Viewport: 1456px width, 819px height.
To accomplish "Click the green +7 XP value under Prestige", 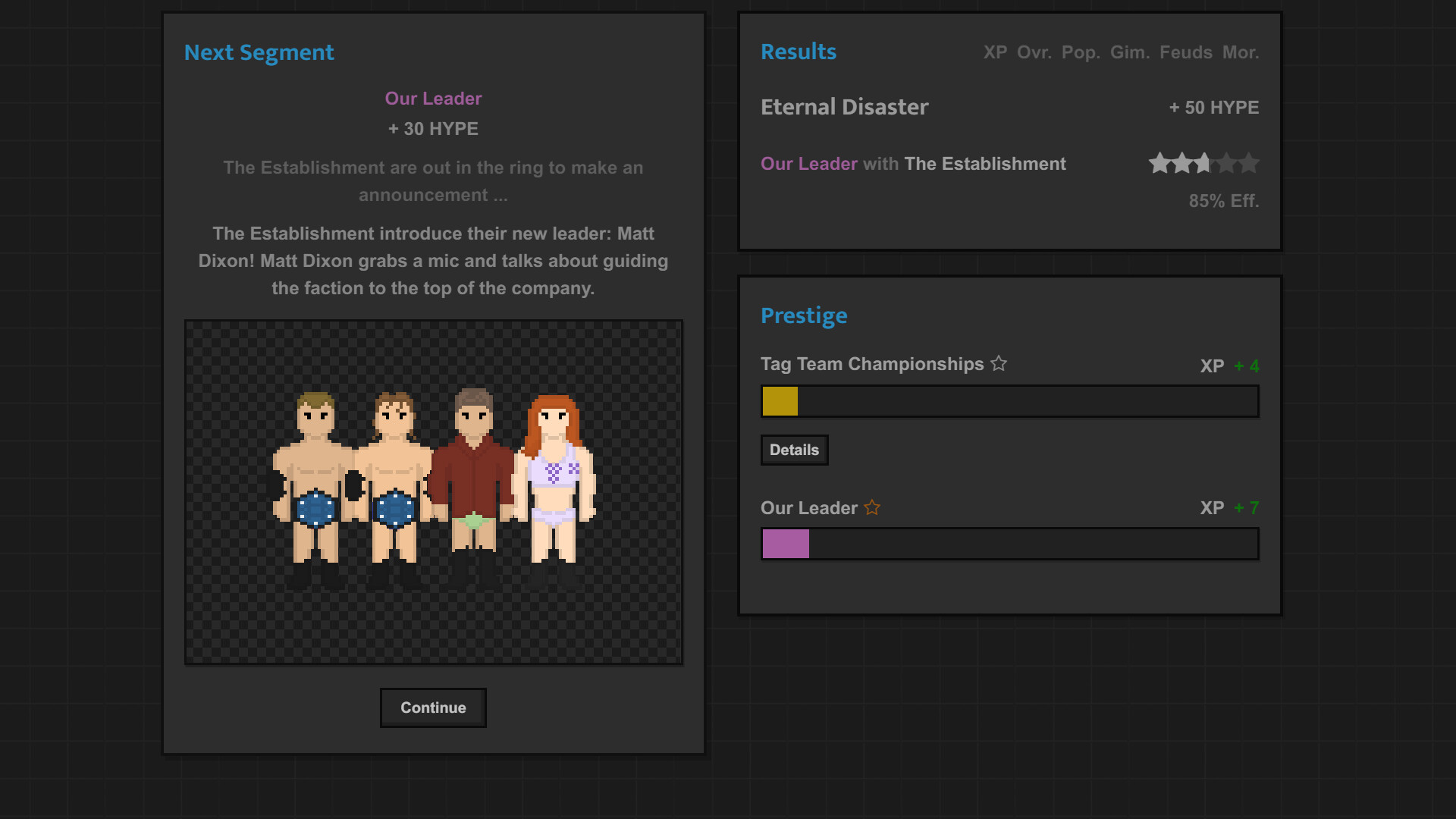I will (1247, 507).
